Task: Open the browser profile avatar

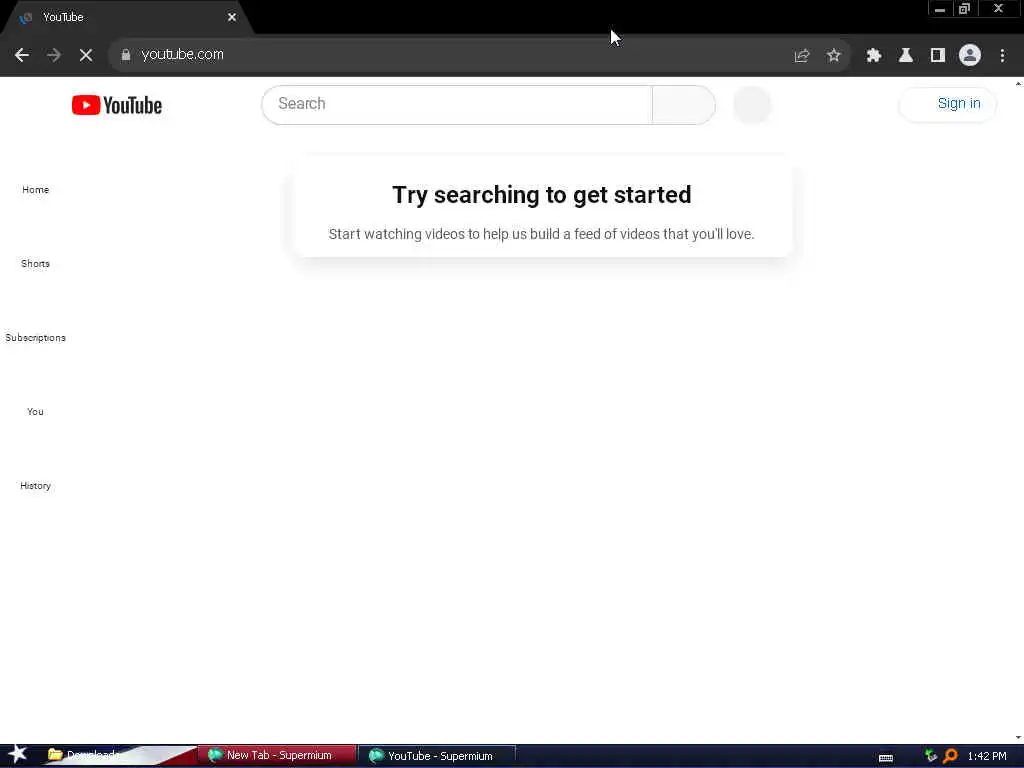Action: [x=970, y=55]
